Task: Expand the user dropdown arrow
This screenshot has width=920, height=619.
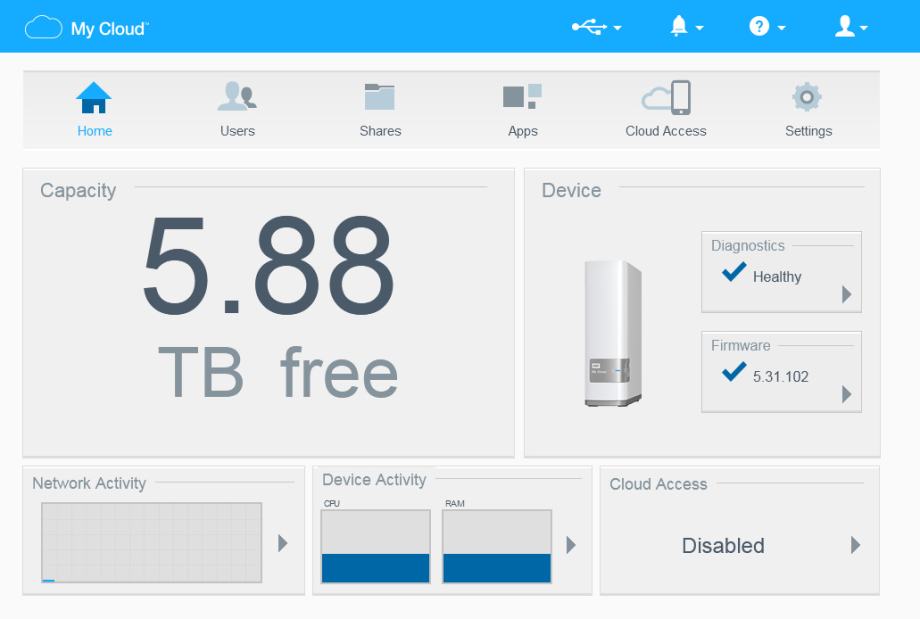Action: coord(863,28)
